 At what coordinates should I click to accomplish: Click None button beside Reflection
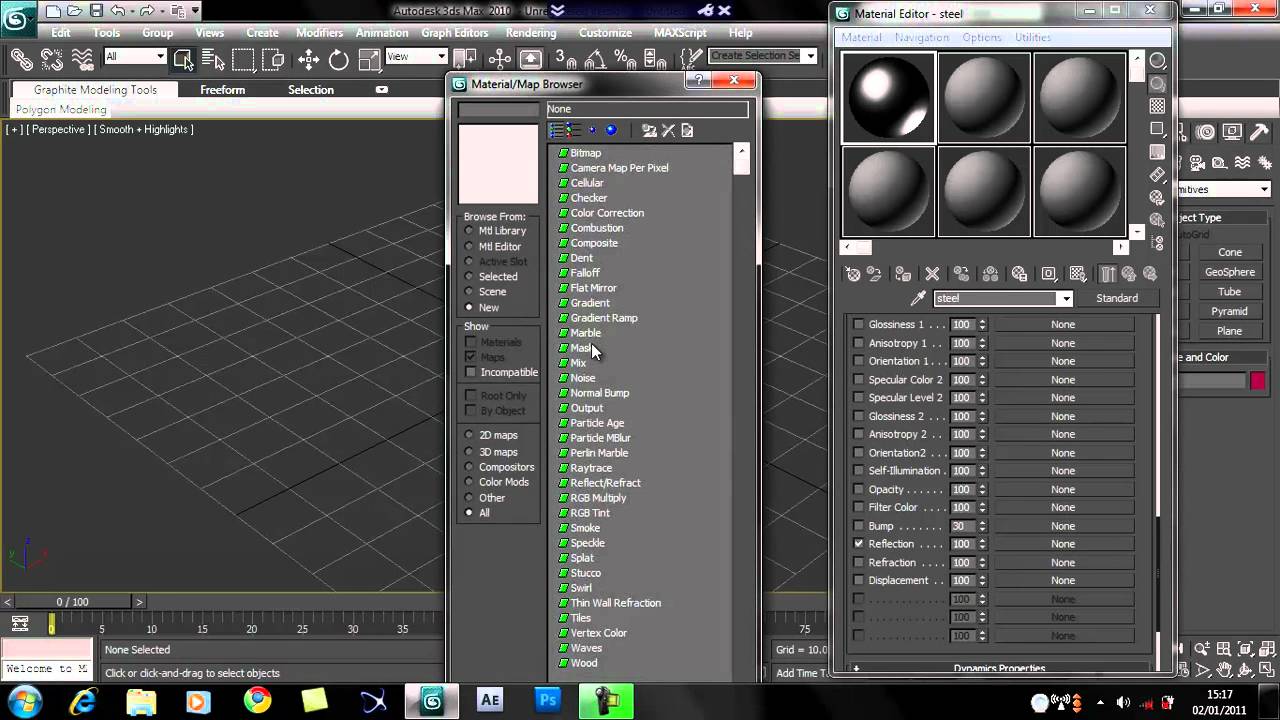pyautogui.click(x=1063, y=544)
